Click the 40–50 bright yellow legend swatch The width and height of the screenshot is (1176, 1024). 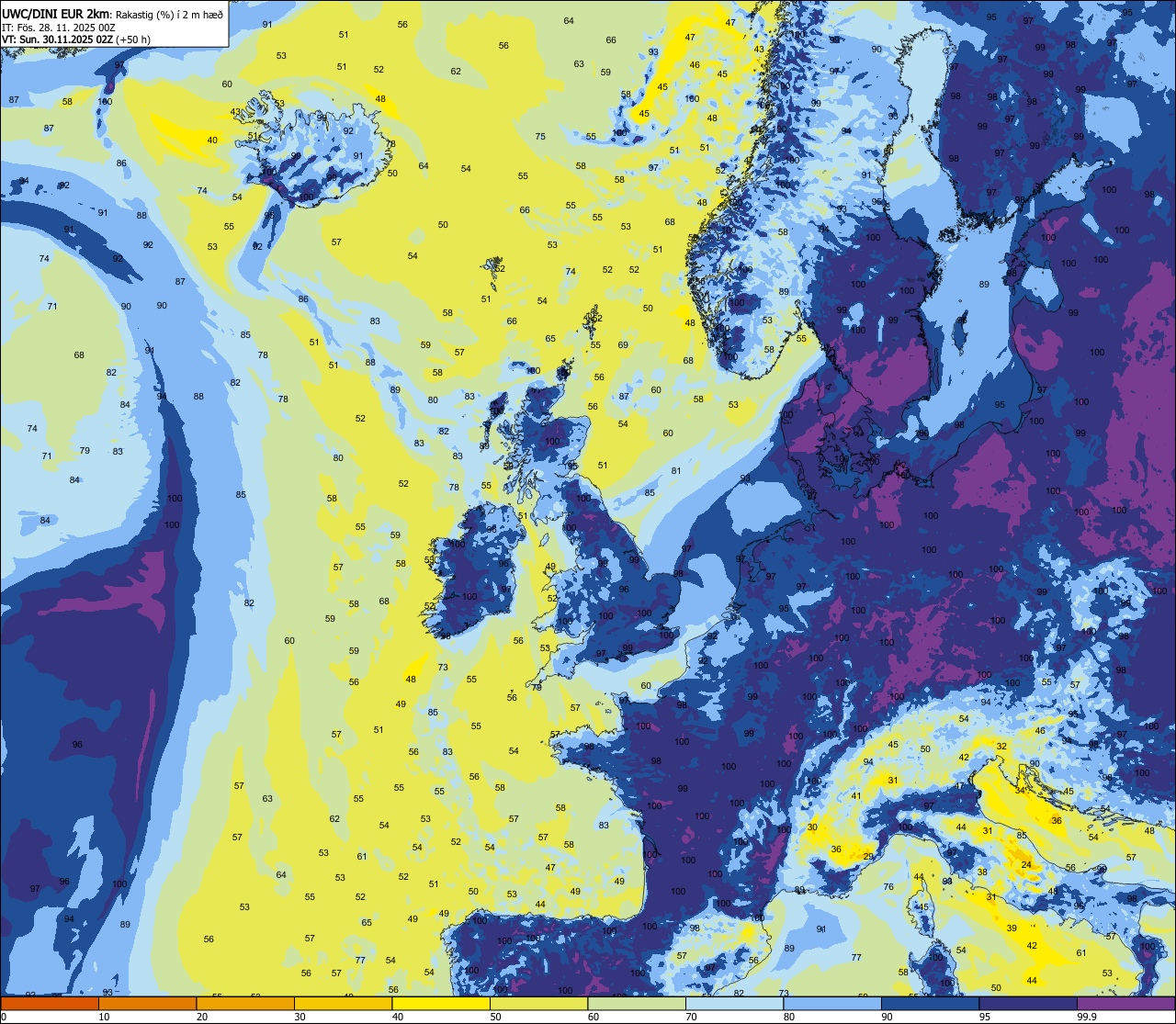[x=441, y=1003]
